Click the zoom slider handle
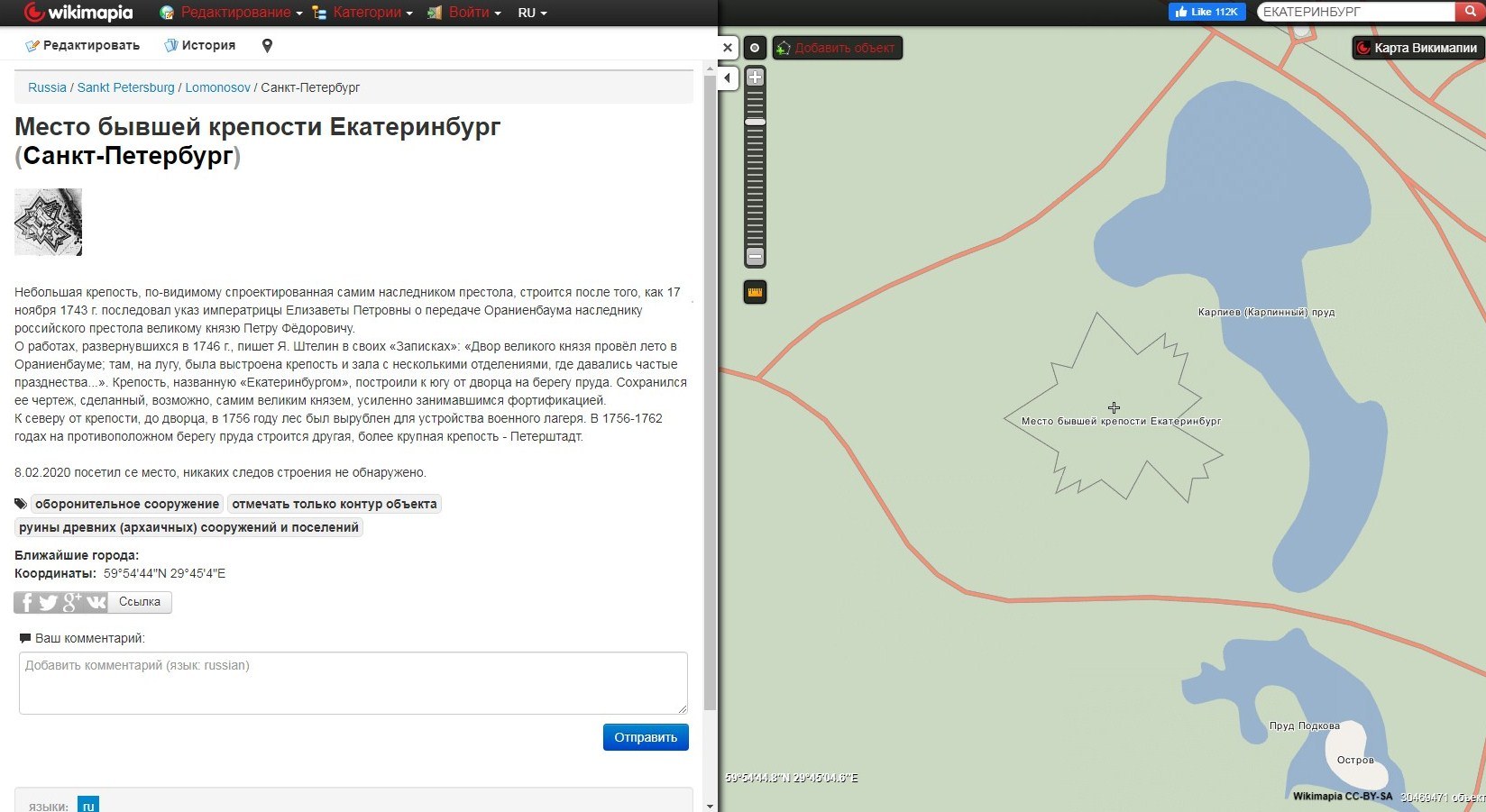Screen dimensions: 1486x812 pos(756,122)
